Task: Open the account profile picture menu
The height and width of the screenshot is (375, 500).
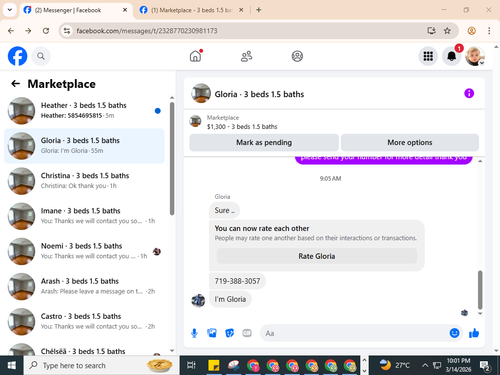Action: coord(475,56)
